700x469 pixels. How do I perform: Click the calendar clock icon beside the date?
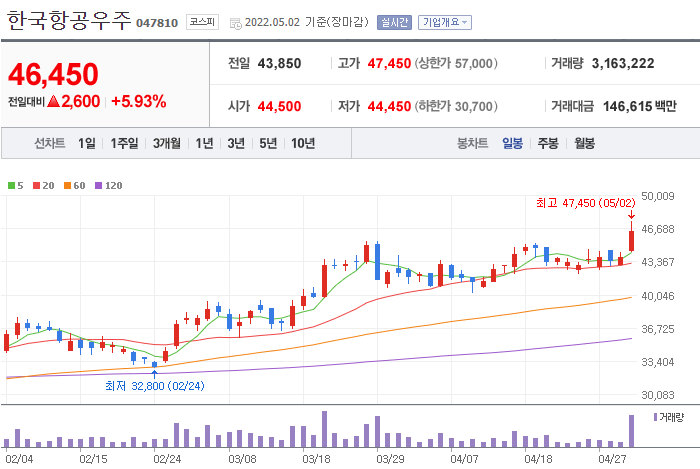[x=235, y=24]
